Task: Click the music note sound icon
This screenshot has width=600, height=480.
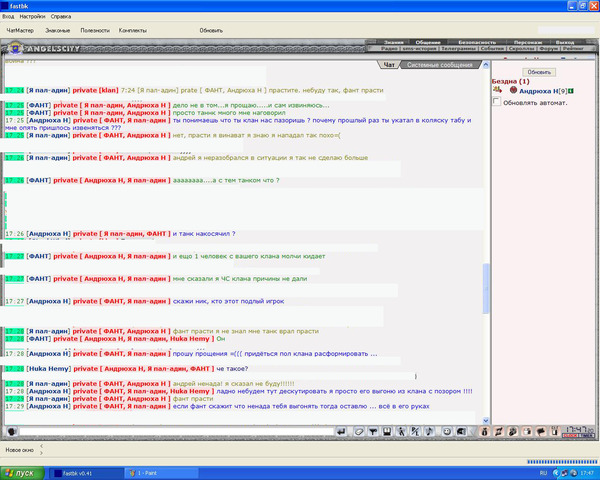Action: [x=429, y=432]
